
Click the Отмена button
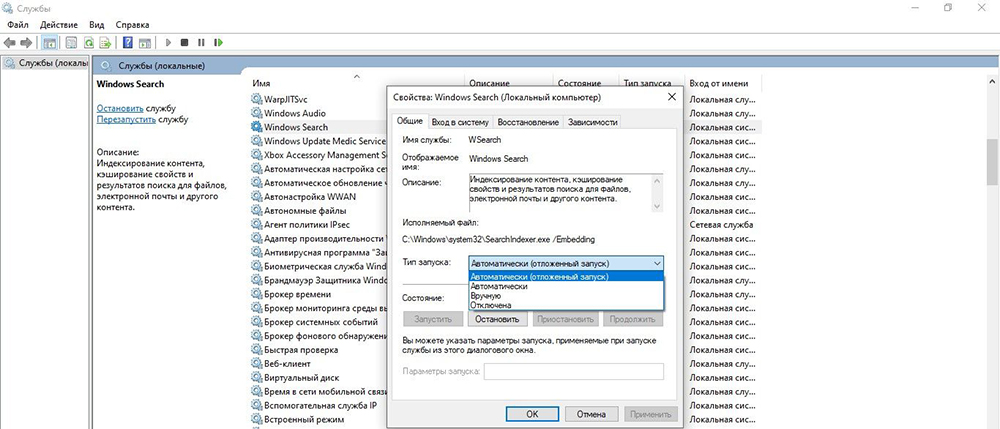tap(591, 414)
